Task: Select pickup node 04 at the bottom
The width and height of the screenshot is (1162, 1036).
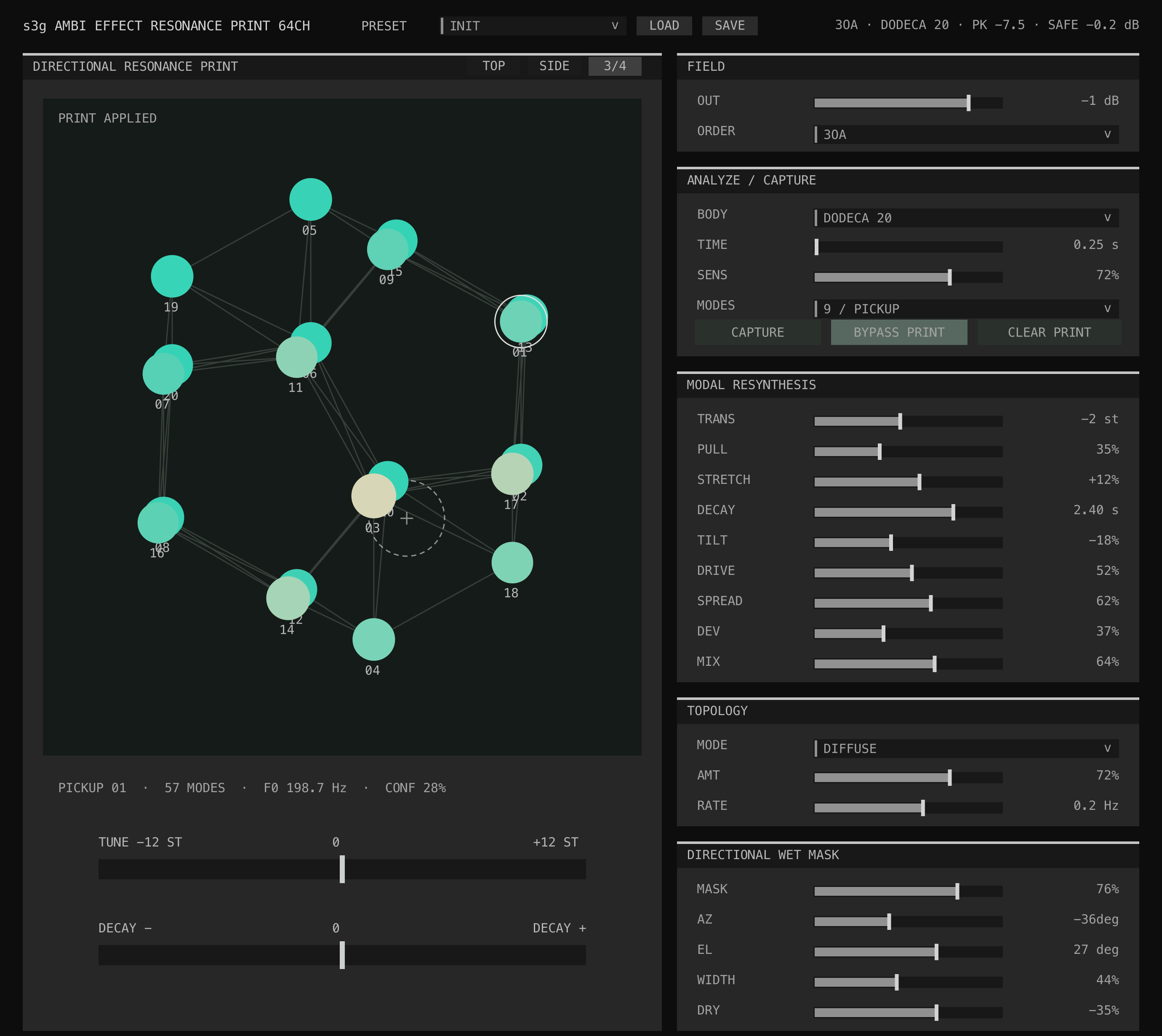Action: pos(373,639)
